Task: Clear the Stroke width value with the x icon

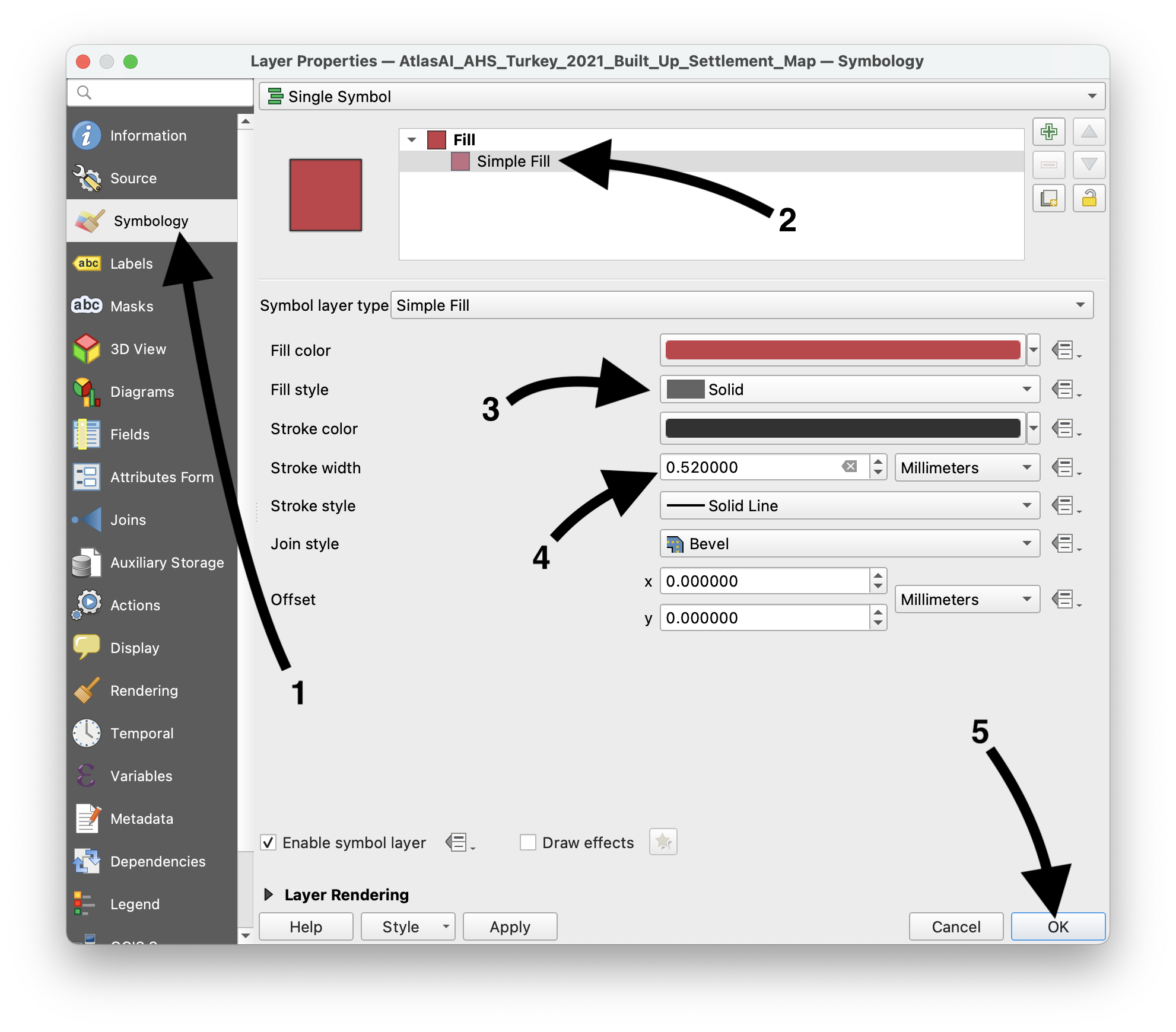Action: [850, 467]
